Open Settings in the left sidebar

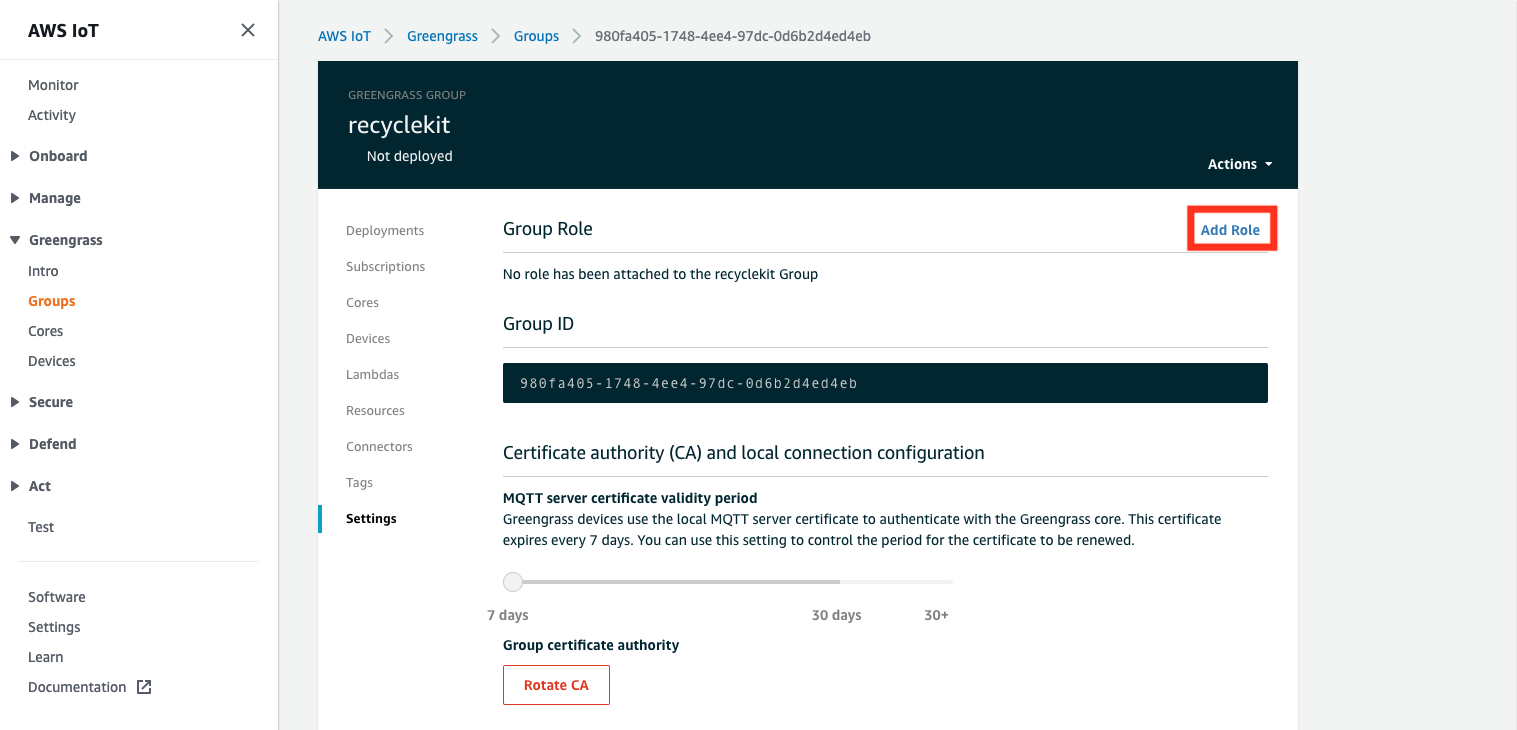[x=54, y=627]
